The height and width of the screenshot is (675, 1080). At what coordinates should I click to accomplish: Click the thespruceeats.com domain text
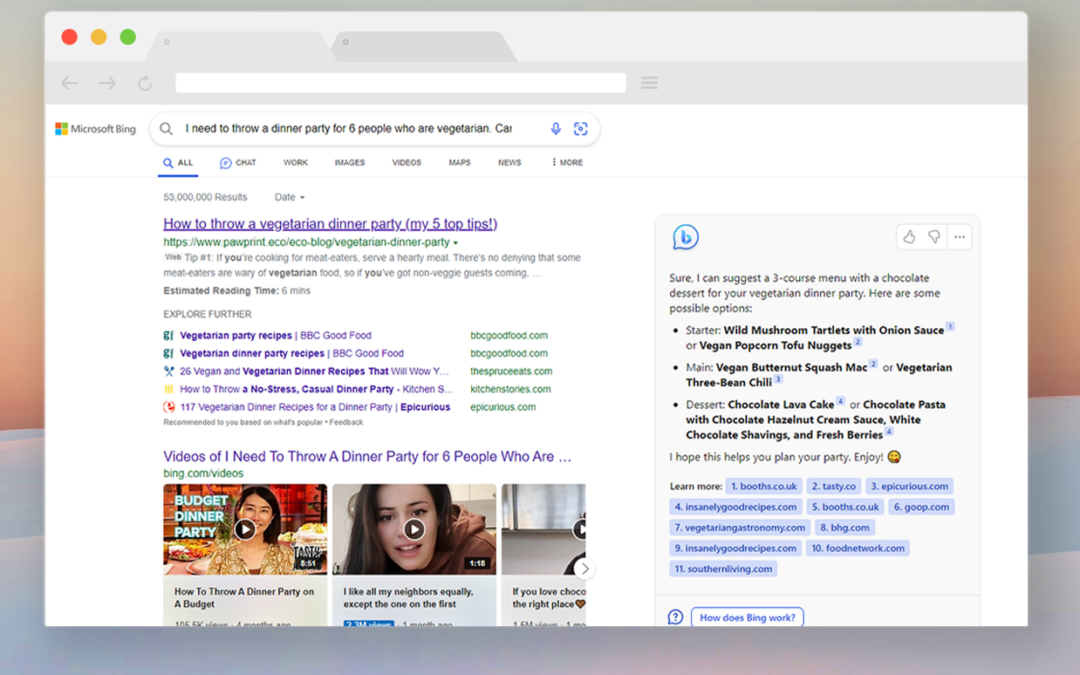click(511, 371)
